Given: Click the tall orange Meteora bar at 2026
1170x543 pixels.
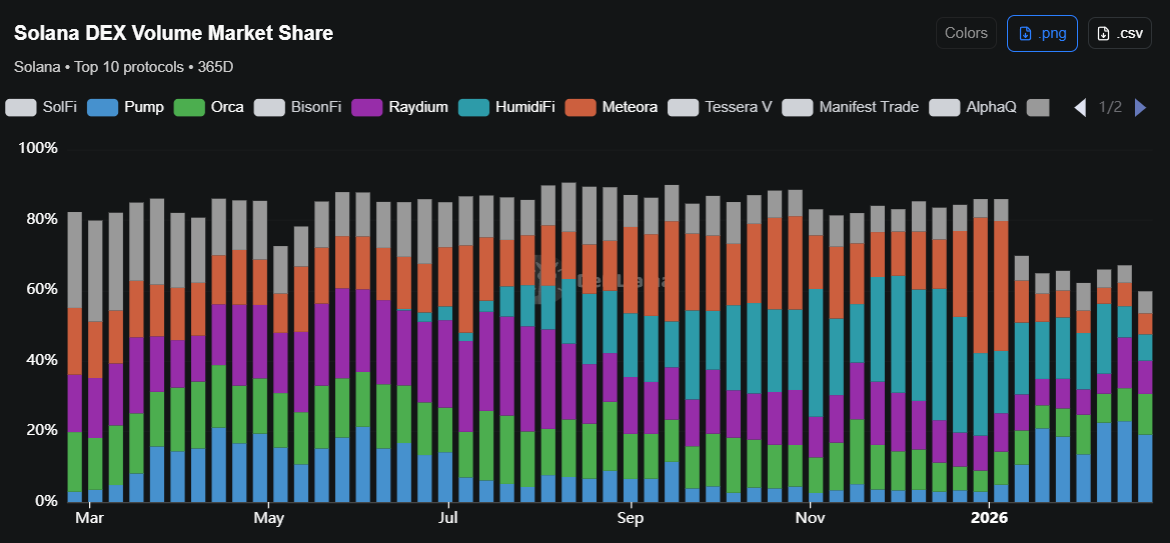Looking at the screenshot, I should [980, 286].
